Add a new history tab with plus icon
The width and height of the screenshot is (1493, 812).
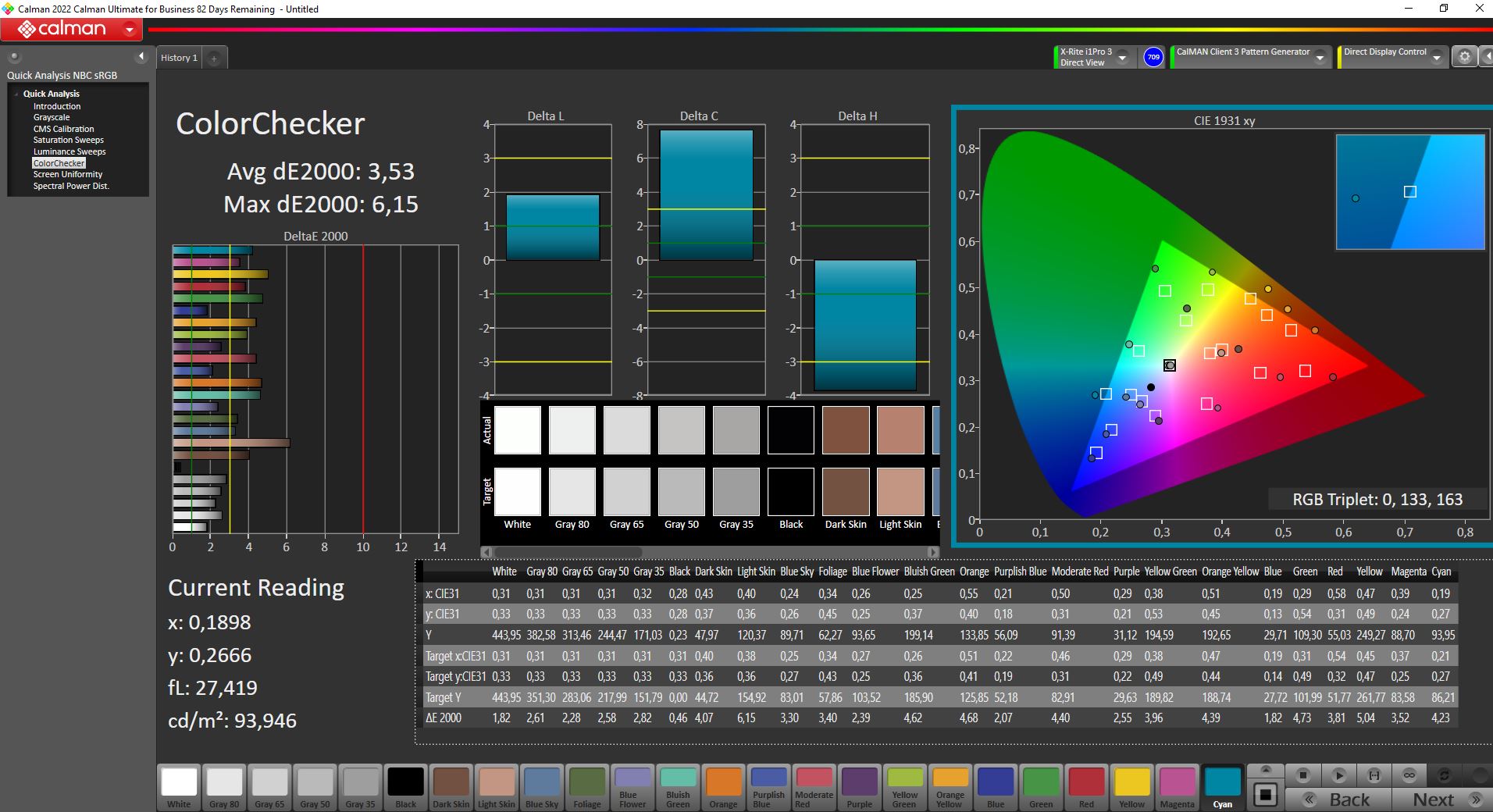[x=214, y=58]
